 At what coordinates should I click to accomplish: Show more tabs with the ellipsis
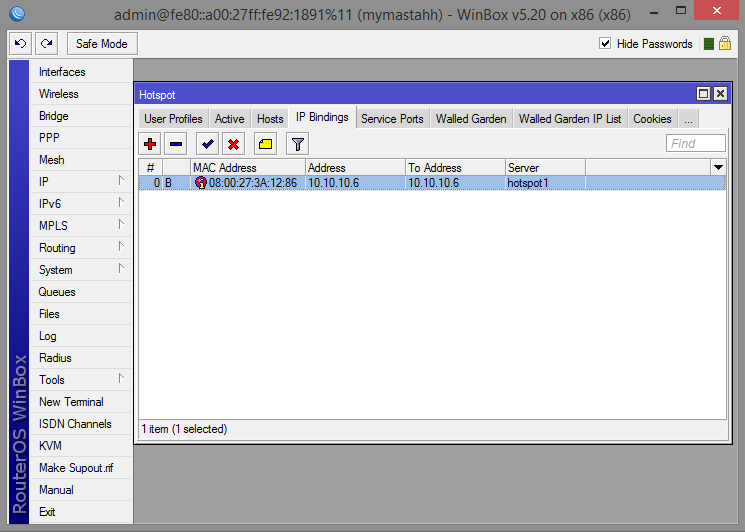[688, 119]
